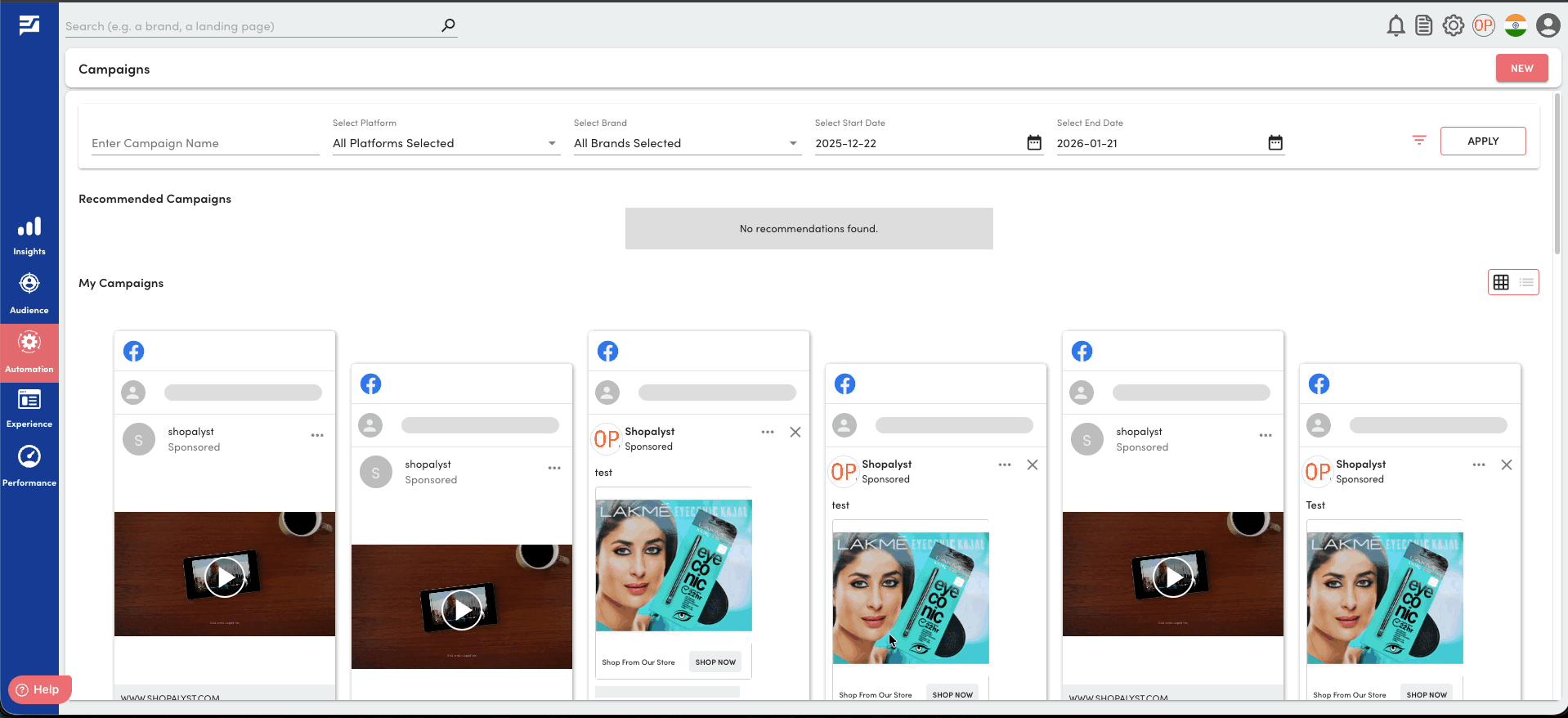Click SHOP NOW on fourth card
The width and height of the screenshot is (1568, 718).
click(x=952, y=694)
